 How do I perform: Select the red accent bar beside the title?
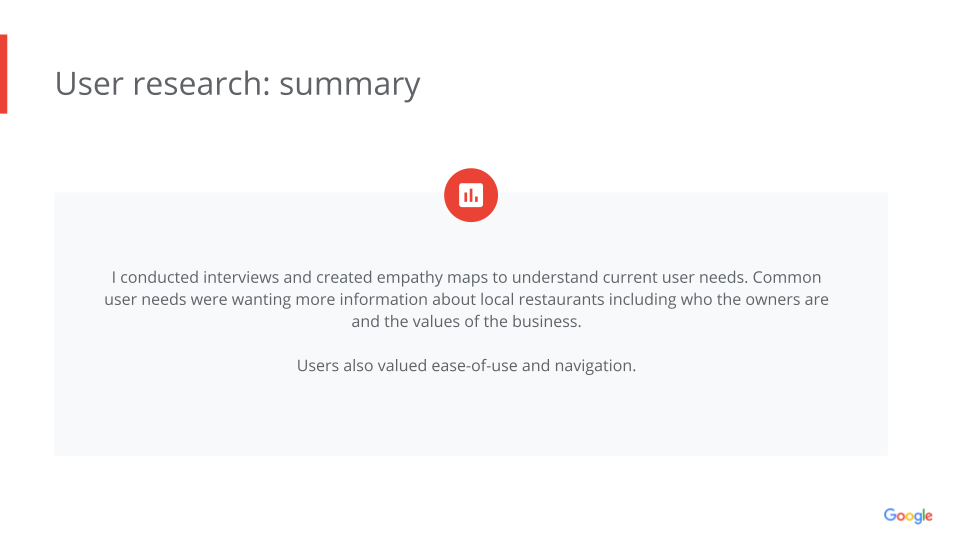(x=3, y=74)
